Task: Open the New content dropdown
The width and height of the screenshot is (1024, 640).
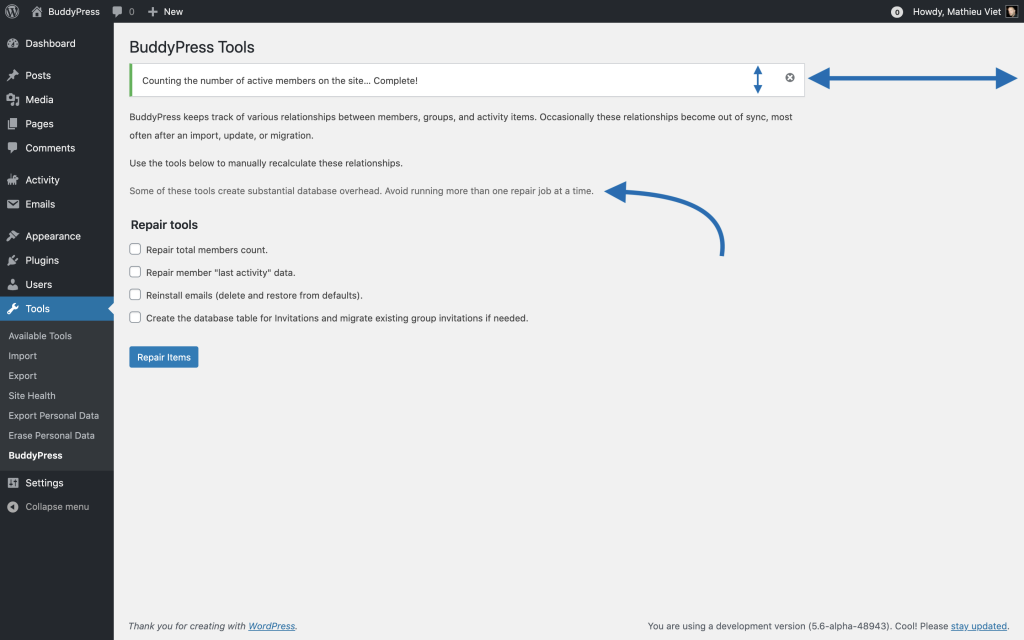Action: tap(165, 12)
